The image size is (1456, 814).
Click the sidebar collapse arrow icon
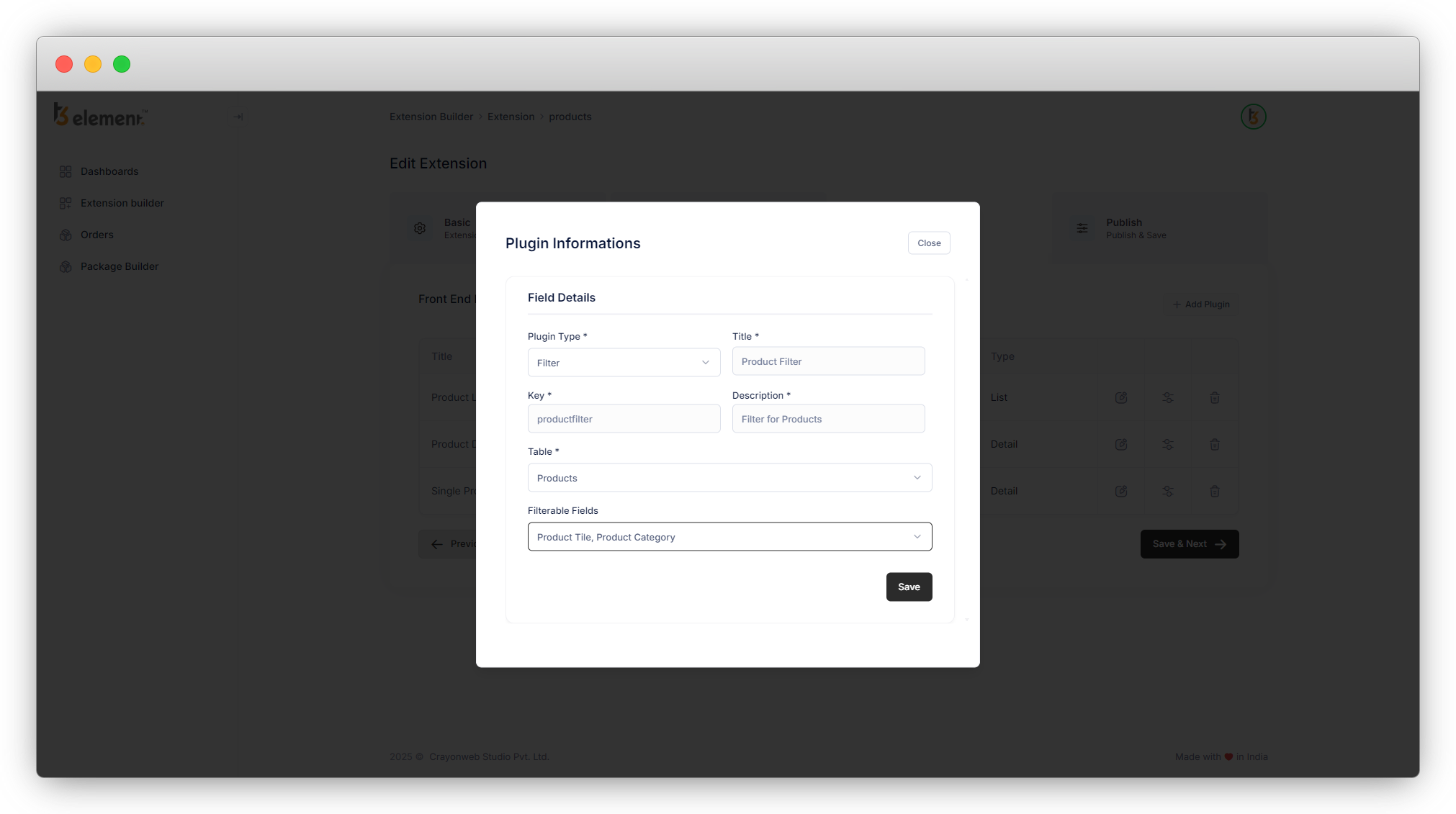click(238, 117)
